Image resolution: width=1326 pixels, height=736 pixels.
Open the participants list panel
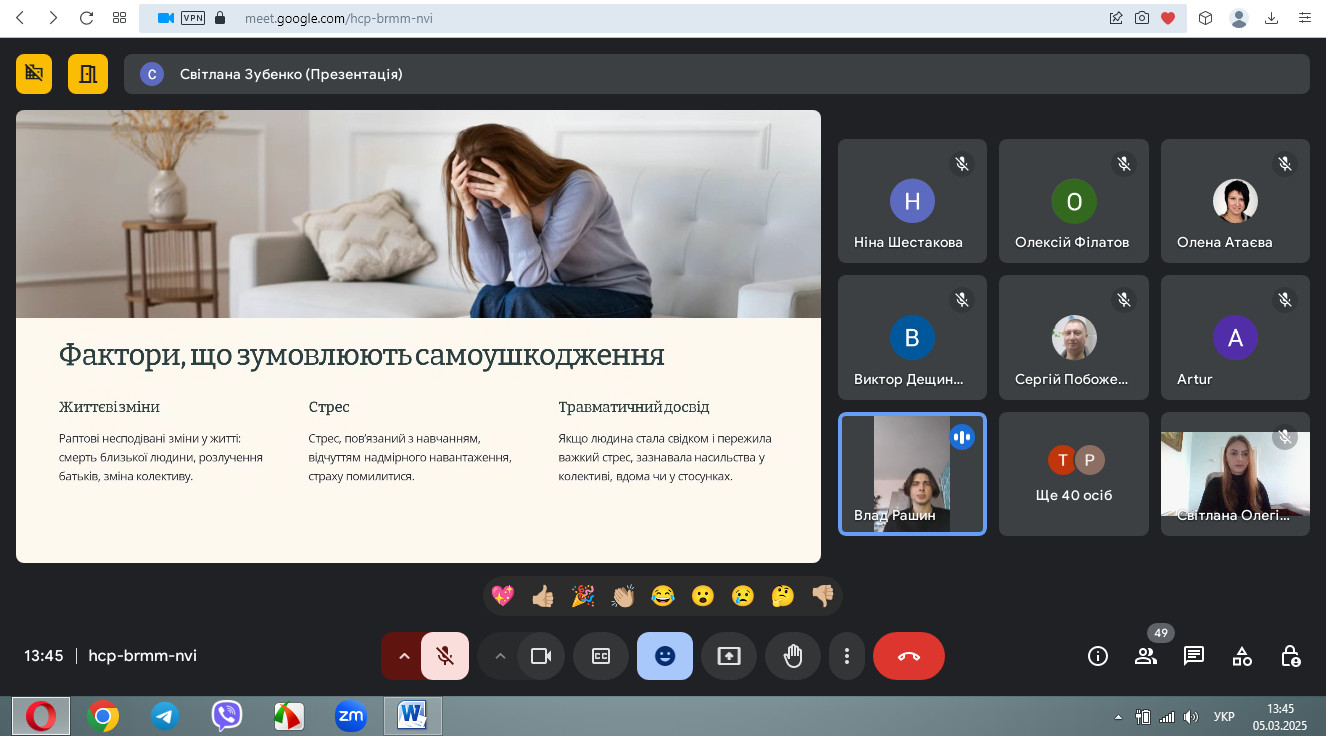1146,656
